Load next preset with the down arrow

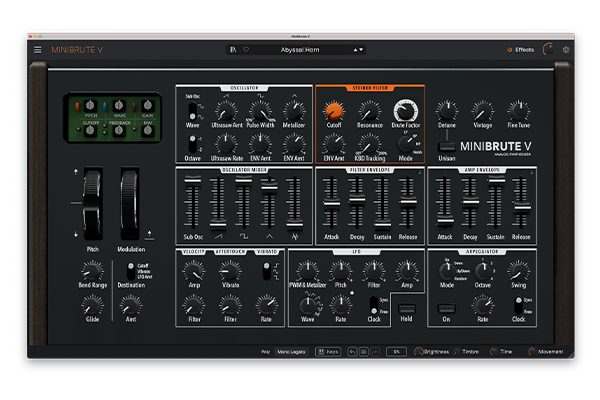[361, 50]
